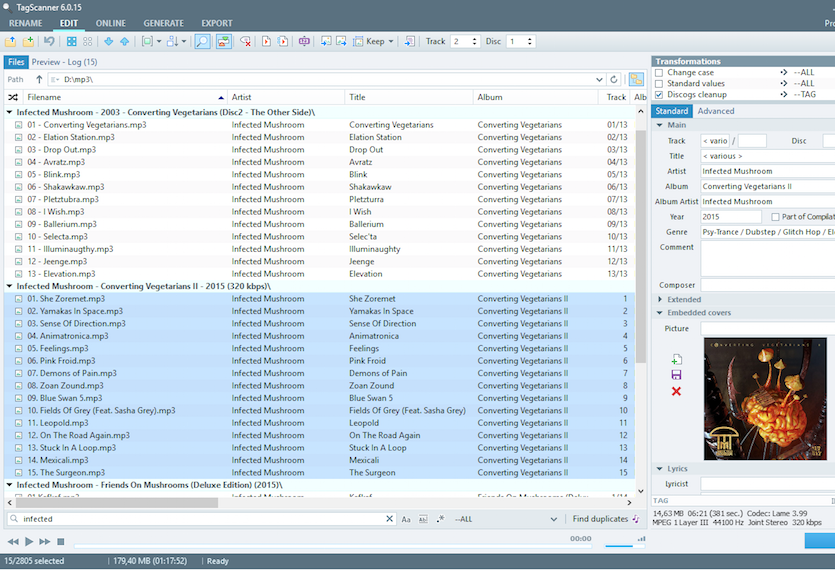Skip forward to next track in player
The width and height of the screenshot is (835, 570).
tap(45, 542)
